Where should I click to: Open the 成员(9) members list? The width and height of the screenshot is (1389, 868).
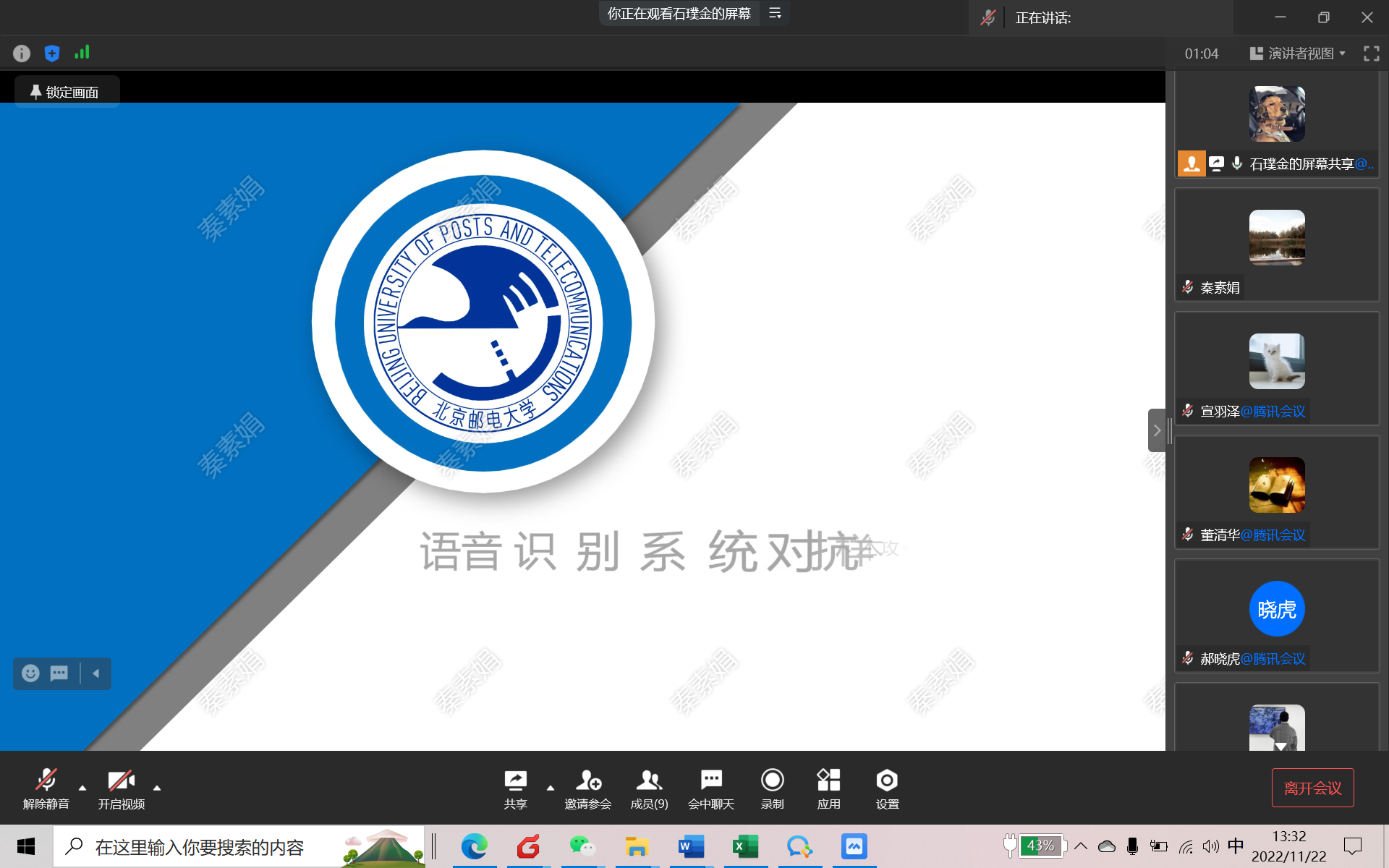point(649,788)
